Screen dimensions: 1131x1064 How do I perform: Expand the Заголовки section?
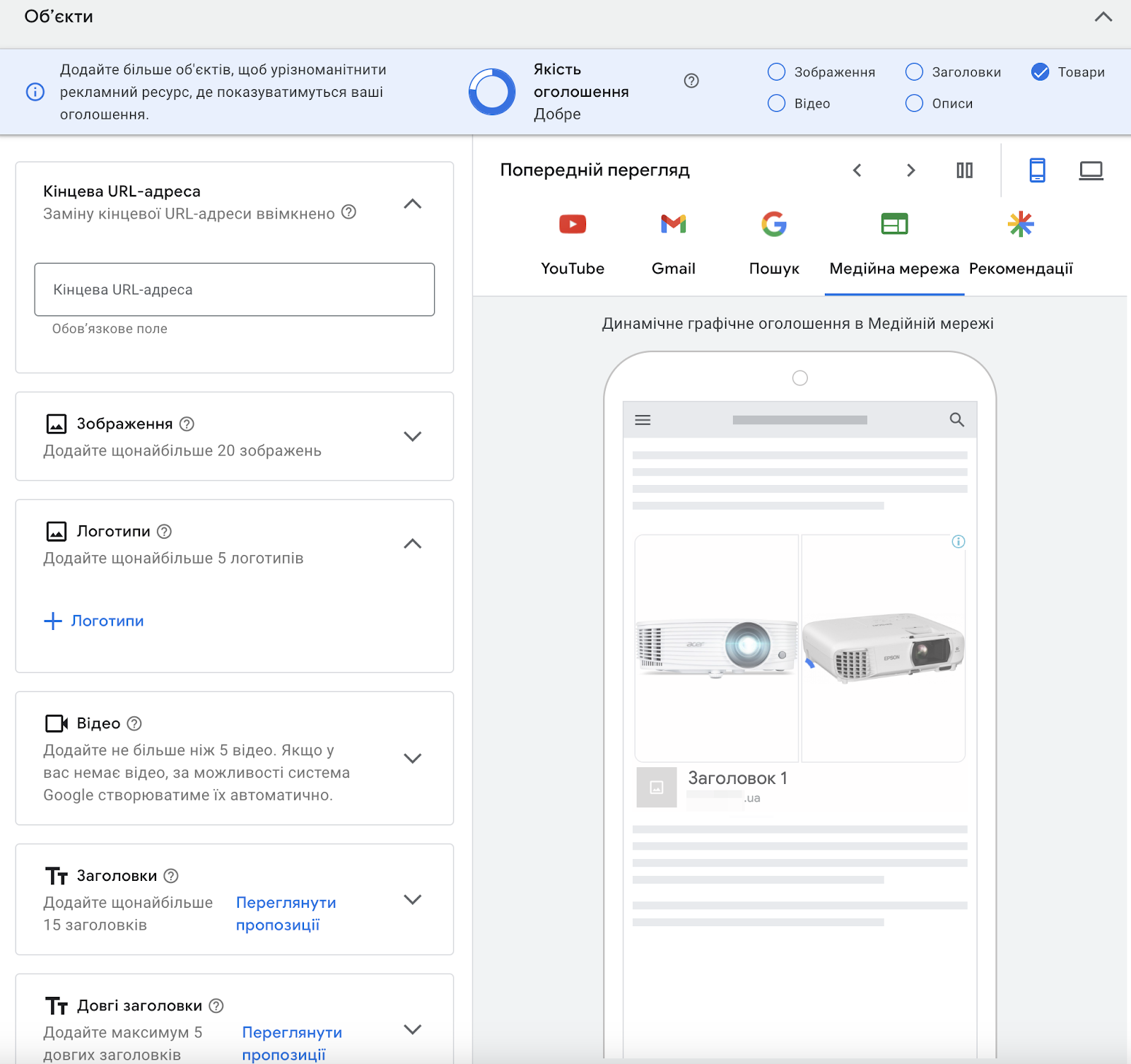[x=412, y=899]
